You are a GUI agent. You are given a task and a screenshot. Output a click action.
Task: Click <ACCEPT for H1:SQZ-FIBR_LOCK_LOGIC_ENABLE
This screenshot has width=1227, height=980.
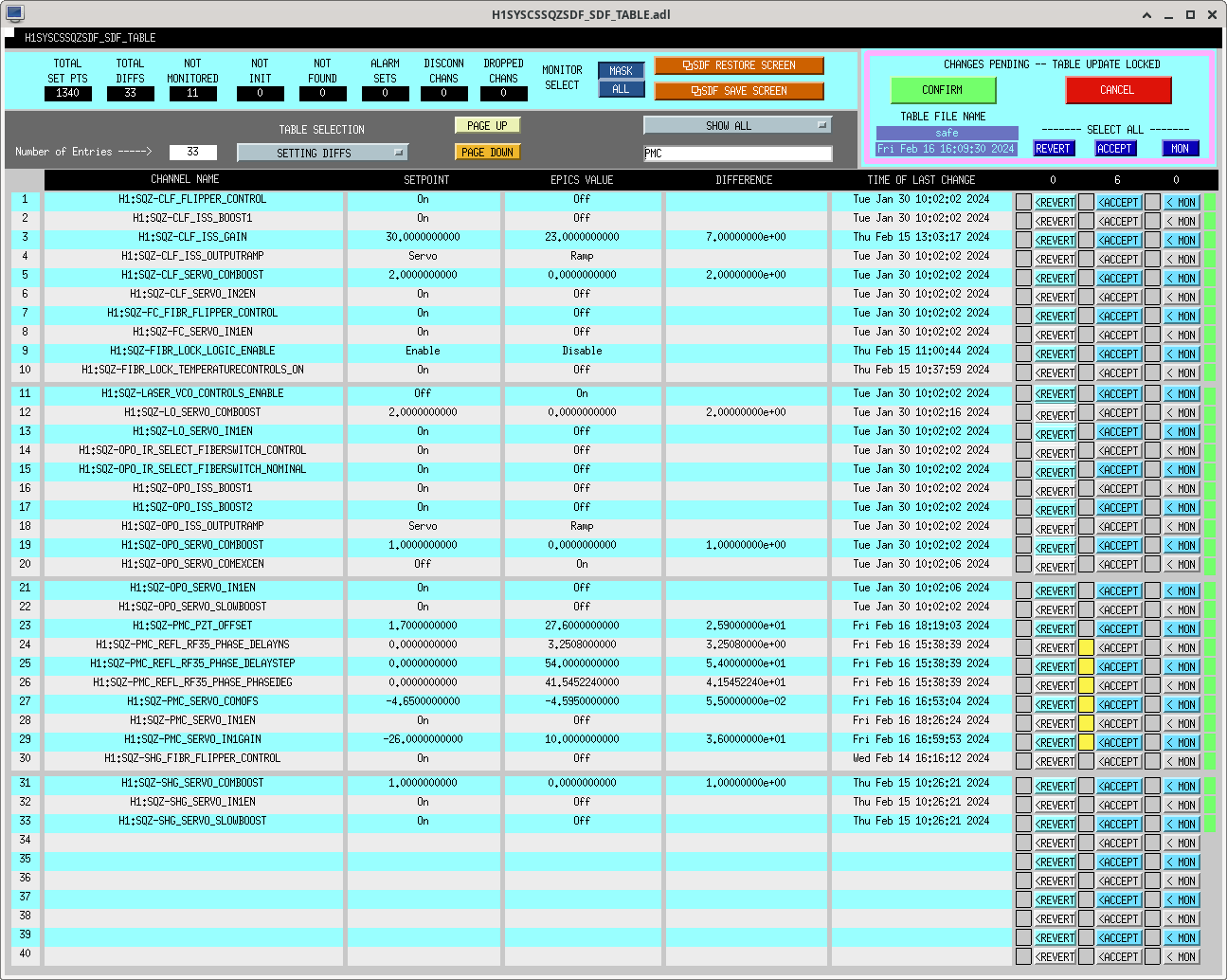tap(1119, 354)
